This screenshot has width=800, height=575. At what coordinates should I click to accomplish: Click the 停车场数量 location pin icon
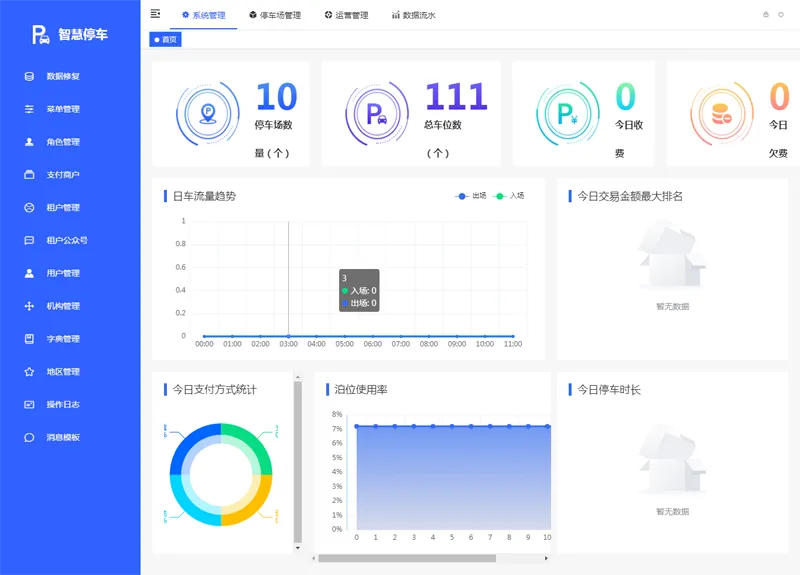pos(208,114)
